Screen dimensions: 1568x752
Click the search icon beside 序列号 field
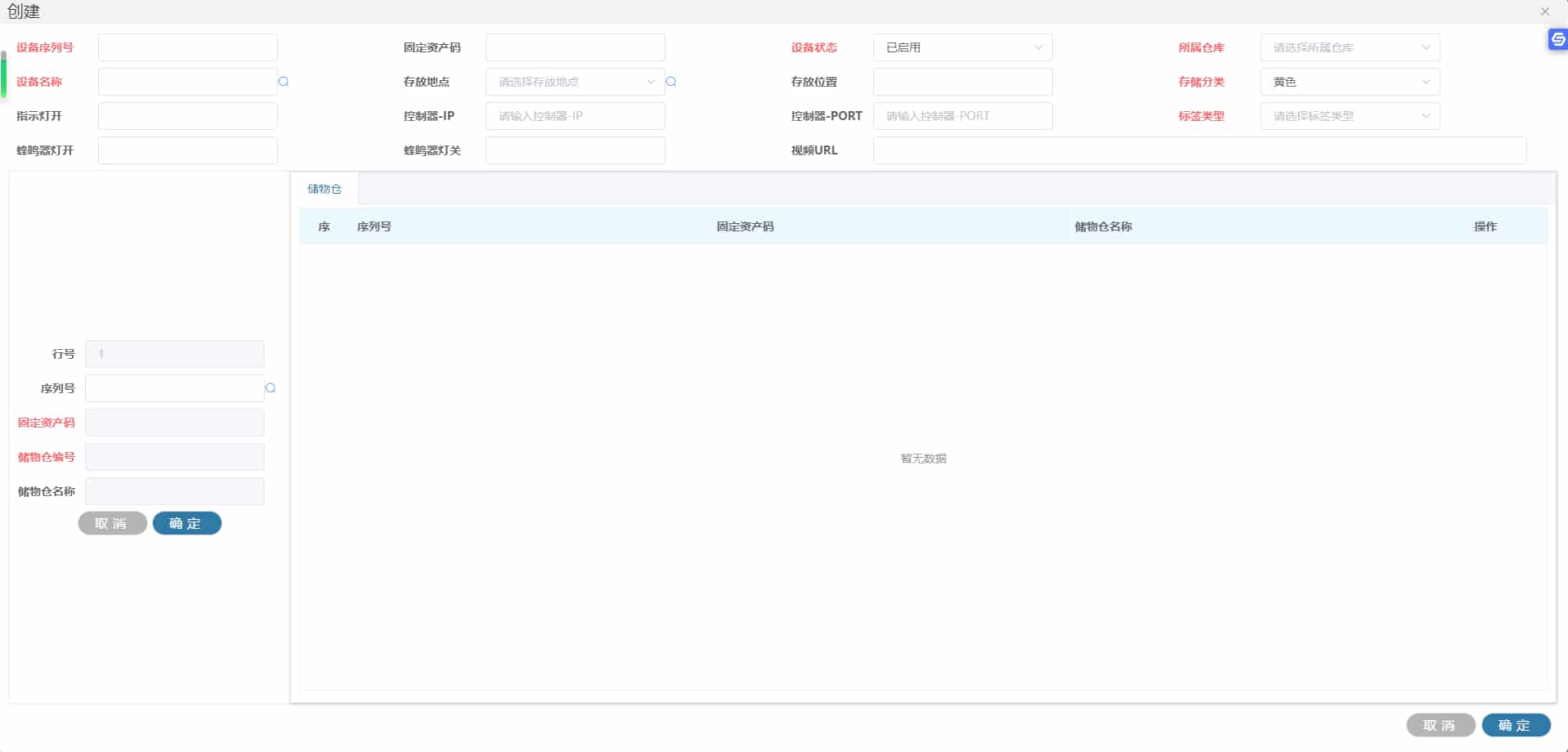pos(271,388)
